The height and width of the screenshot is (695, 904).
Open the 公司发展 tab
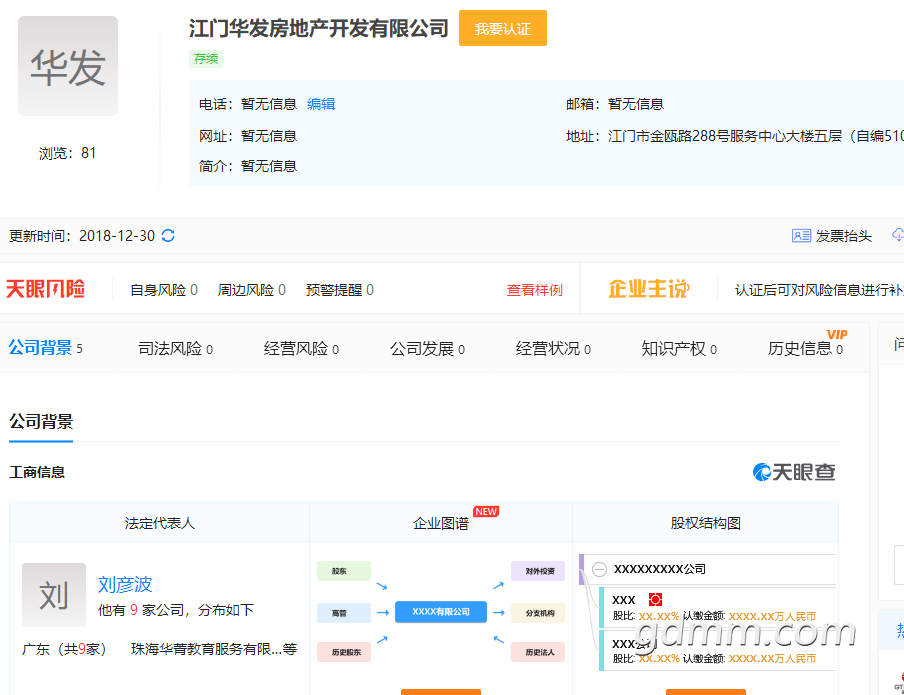(427, 348)
